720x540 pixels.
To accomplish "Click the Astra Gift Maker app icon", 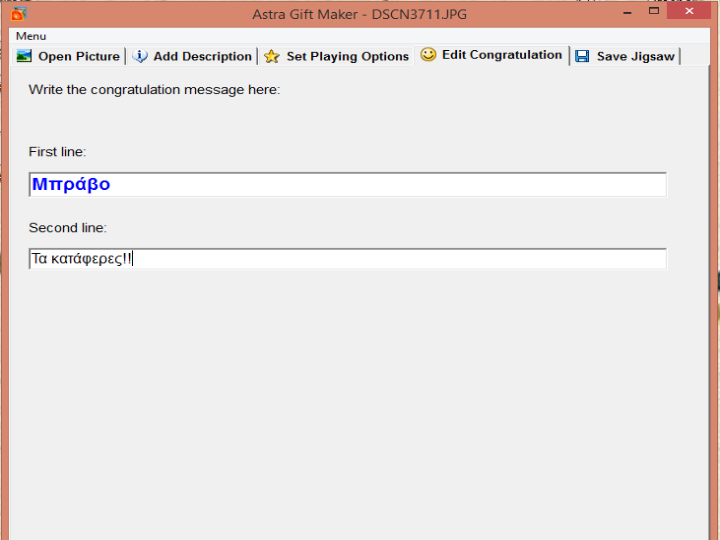I will point(18,14).
